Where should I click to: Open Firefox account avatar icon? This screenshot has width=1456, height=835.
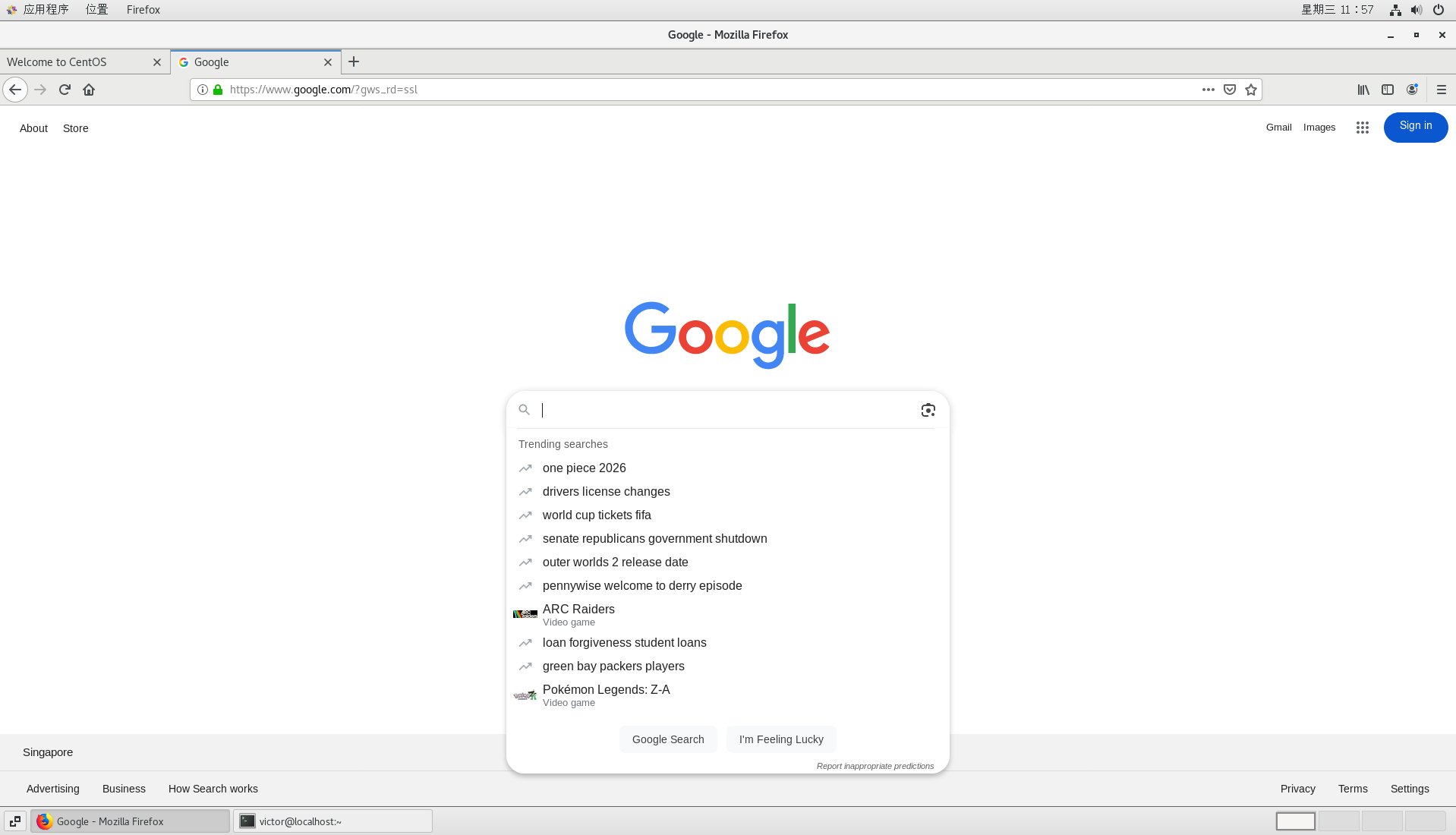(x=1412, y=90)
